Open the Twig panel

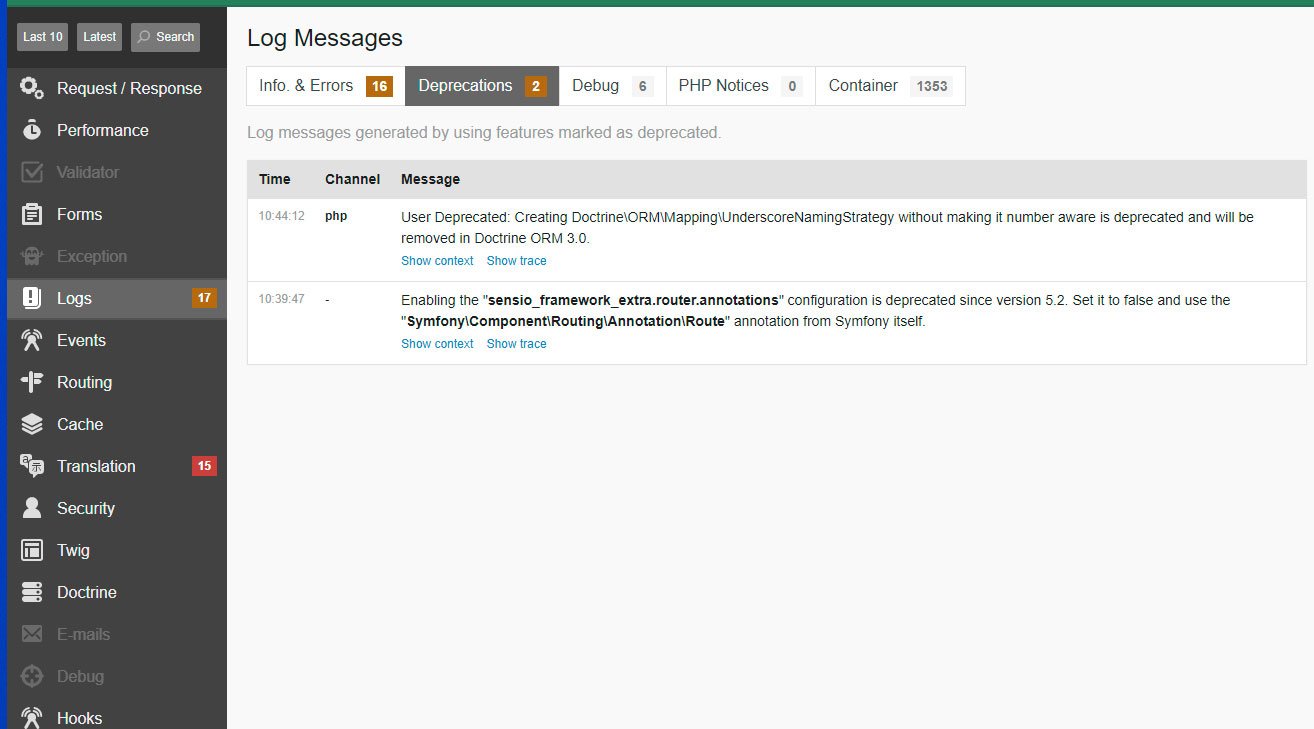click(x=117, y=550)
